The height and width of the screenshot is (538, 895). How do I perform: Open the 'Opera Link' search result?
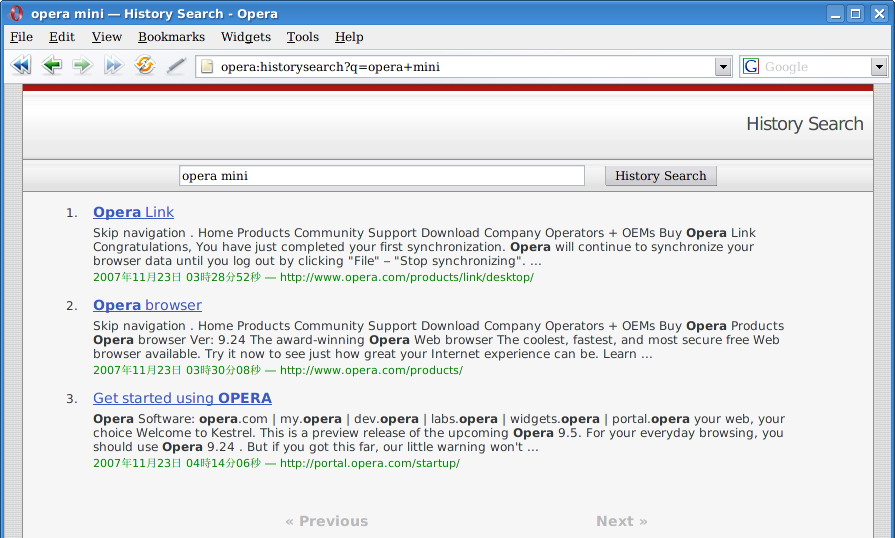133,212
